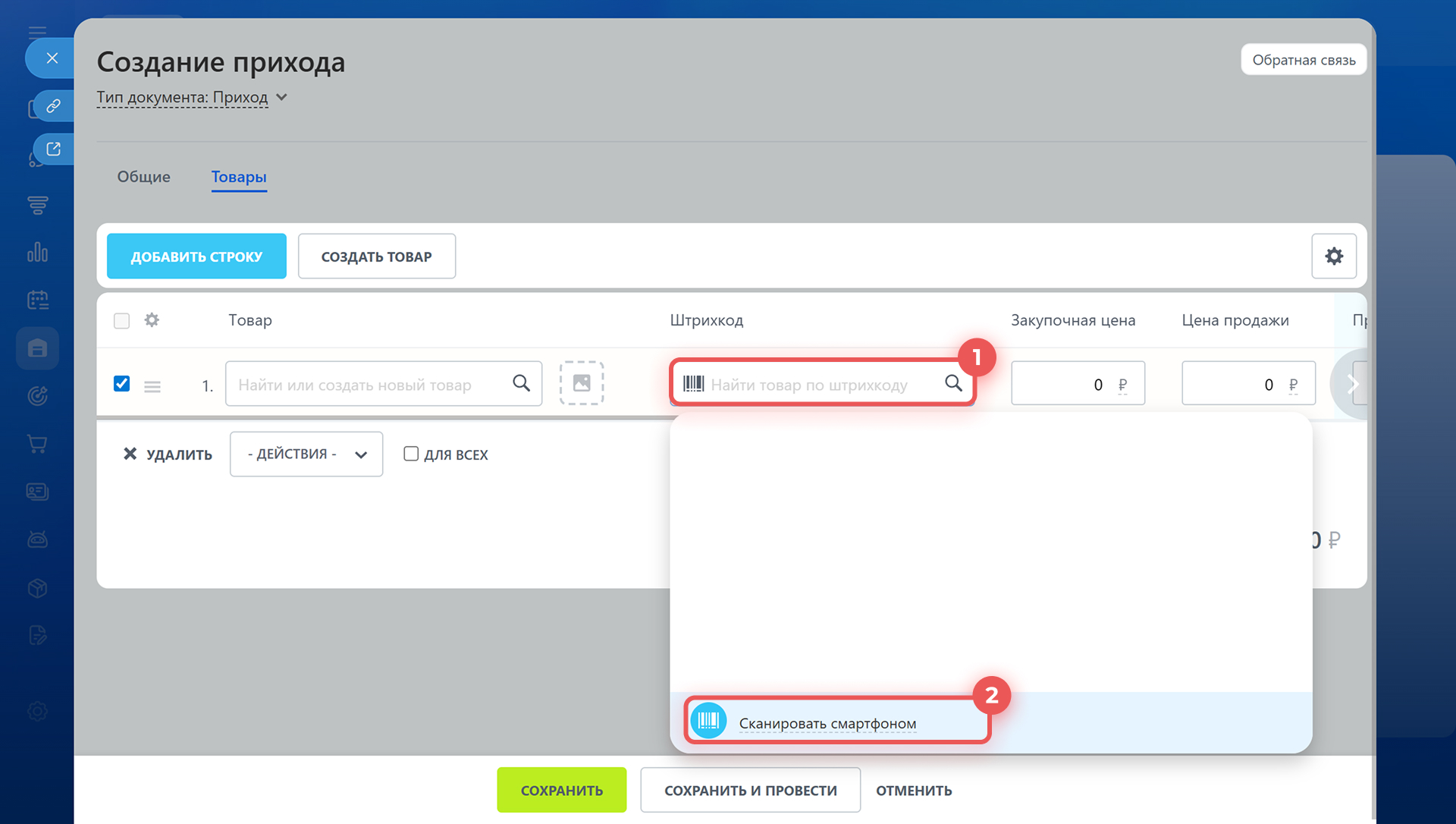Uncheck the row 1 checkbox
The image size is (1456, 824).
[121, 383]
